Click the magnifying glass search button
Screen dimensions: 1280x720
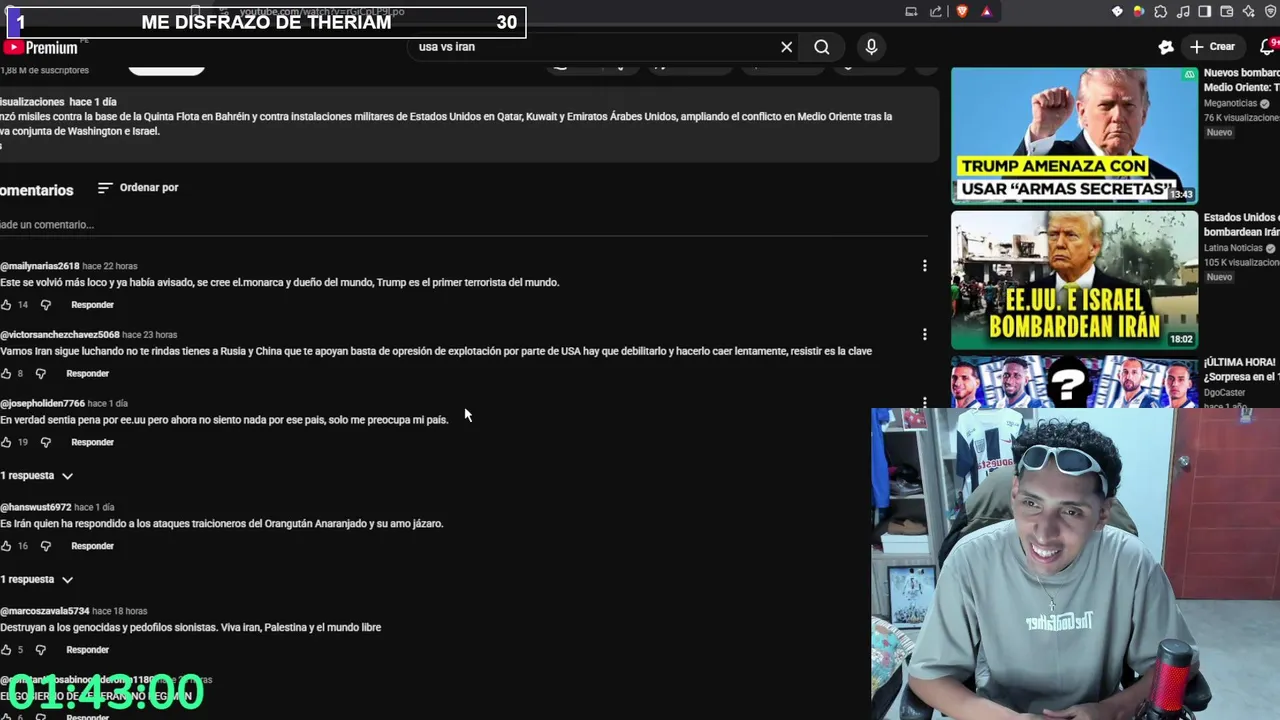(822, 47)
